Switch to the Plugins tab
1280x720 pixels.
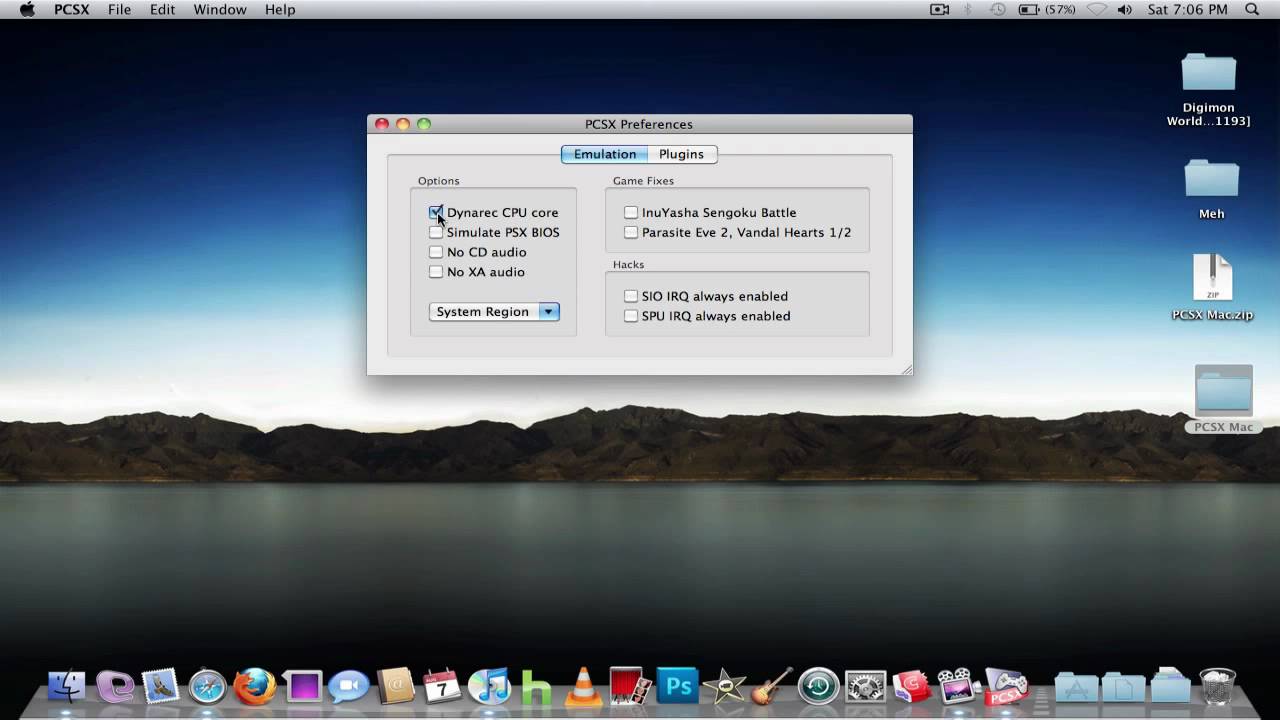(682, 154)
